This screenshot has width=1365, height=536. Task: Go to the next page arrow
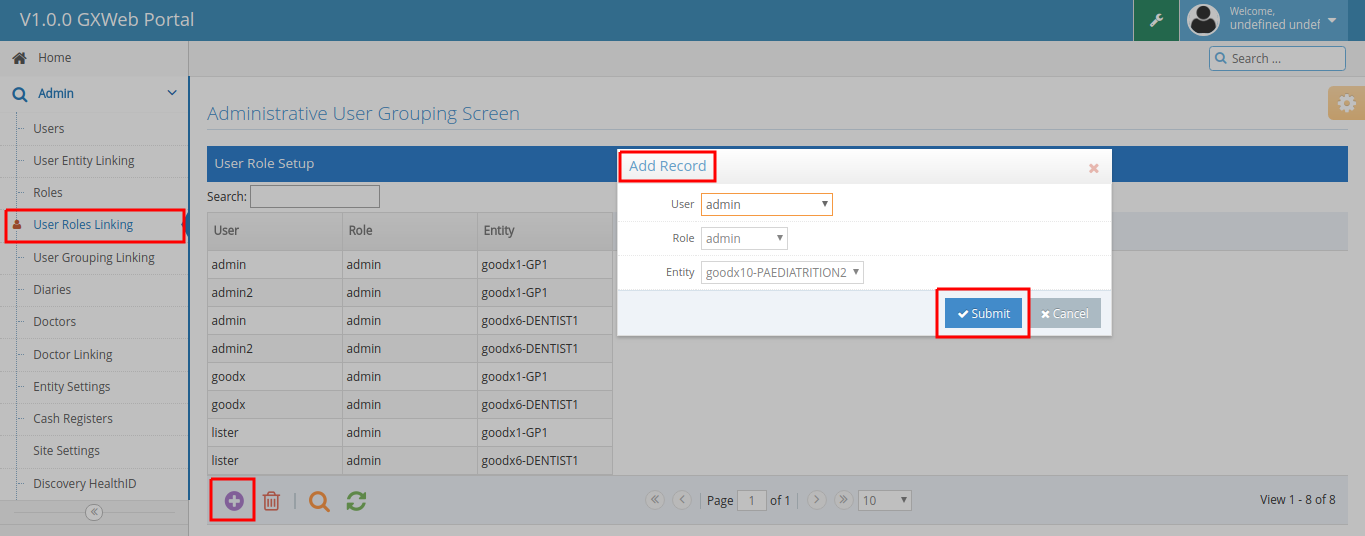[x=816, y=500]
